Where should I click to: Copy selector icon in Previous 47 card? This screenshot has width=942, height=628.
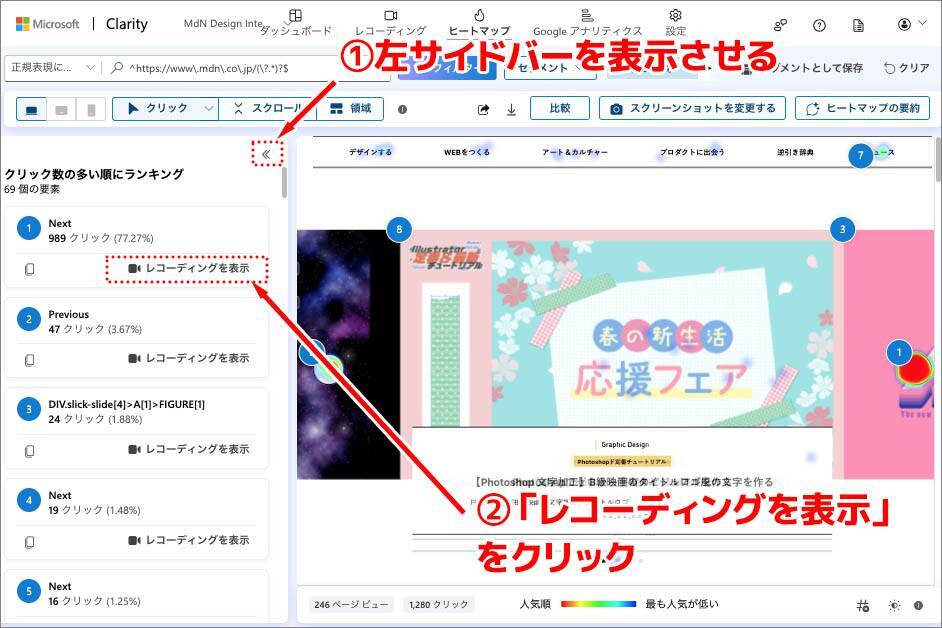point(29,360)
